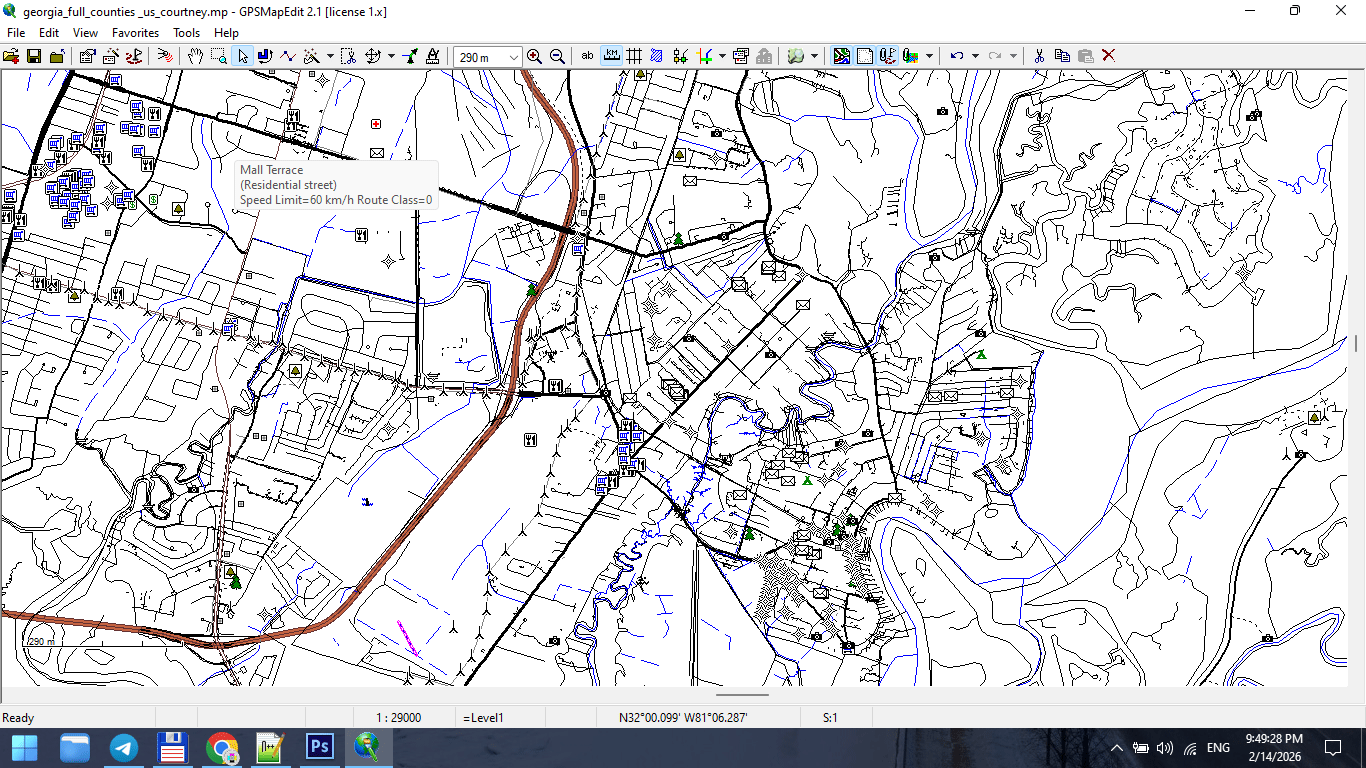1366x768 pixels.
Task: Zoom in with the magnifier-plus icon
Action: point(534,56)
